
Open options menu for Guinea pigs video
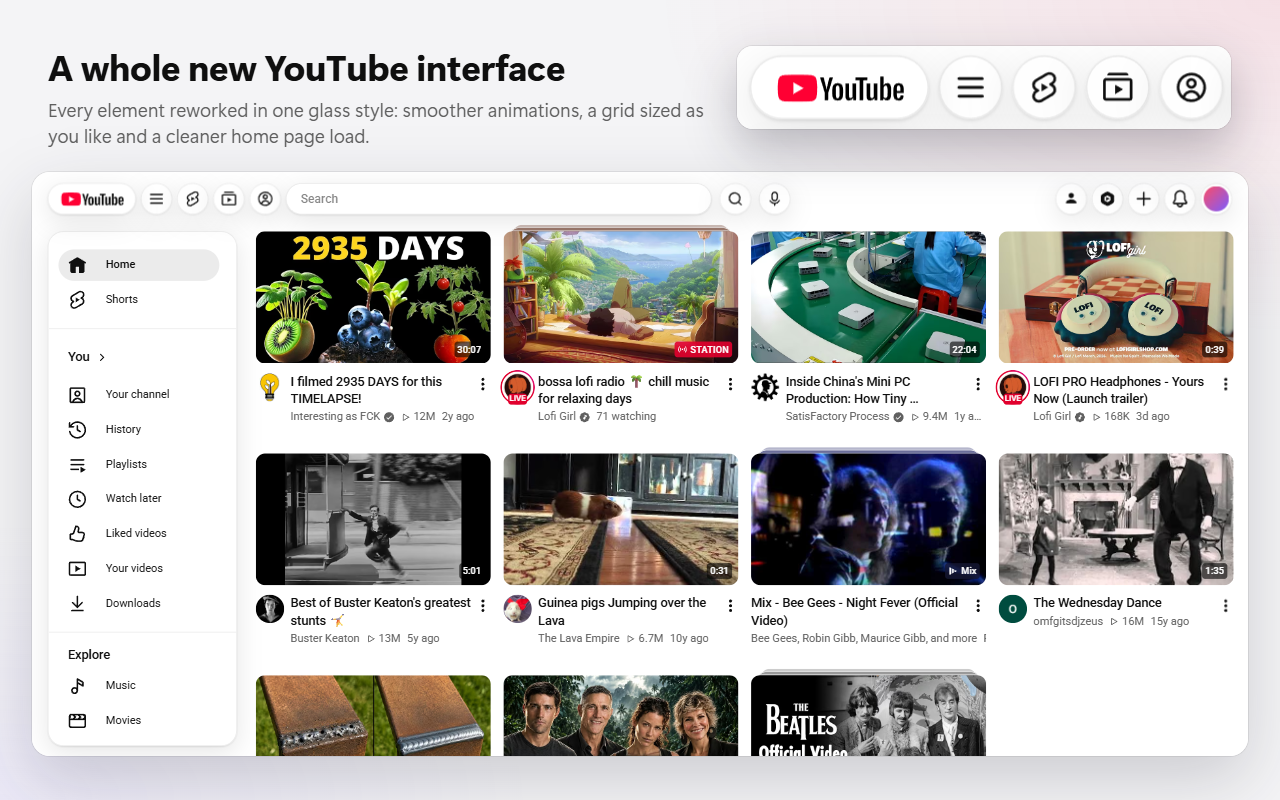[x=730, y=606]
